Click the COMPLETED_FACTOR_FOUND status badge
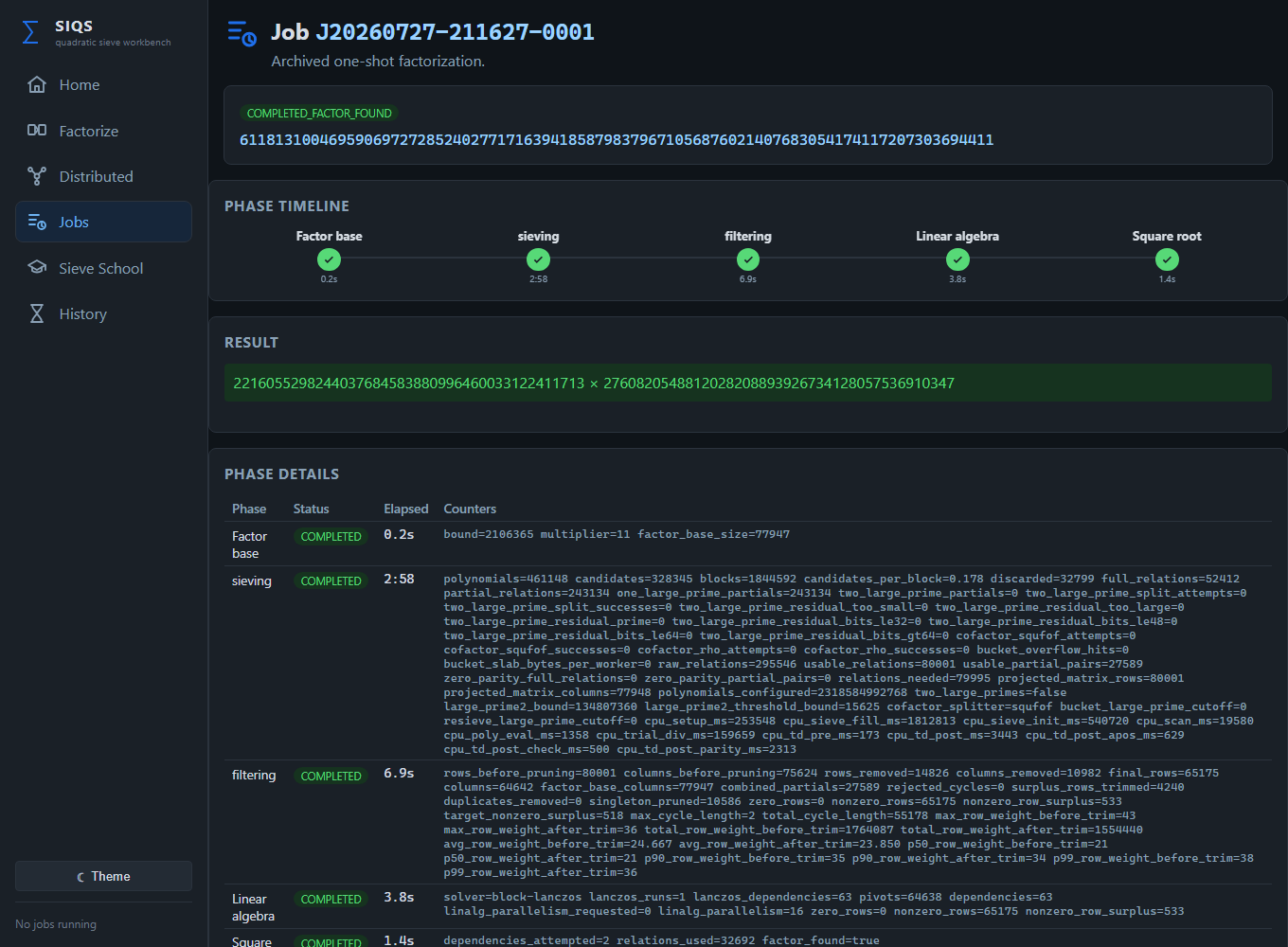This screenshot has width=1288, height=947. click(319, 114)
